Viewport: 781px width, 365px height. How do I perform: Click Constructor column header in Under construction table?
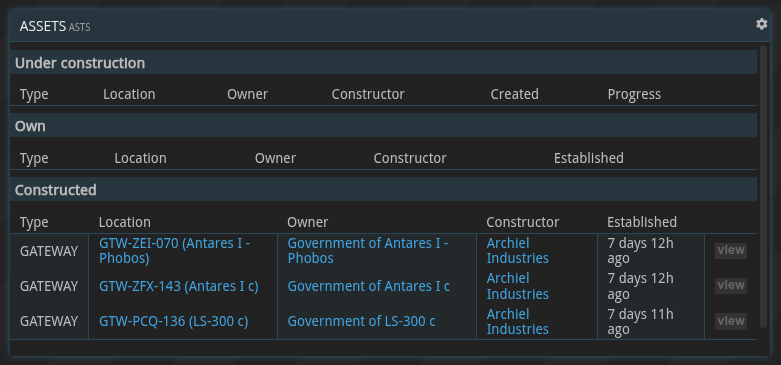click(x=368, y=94)
